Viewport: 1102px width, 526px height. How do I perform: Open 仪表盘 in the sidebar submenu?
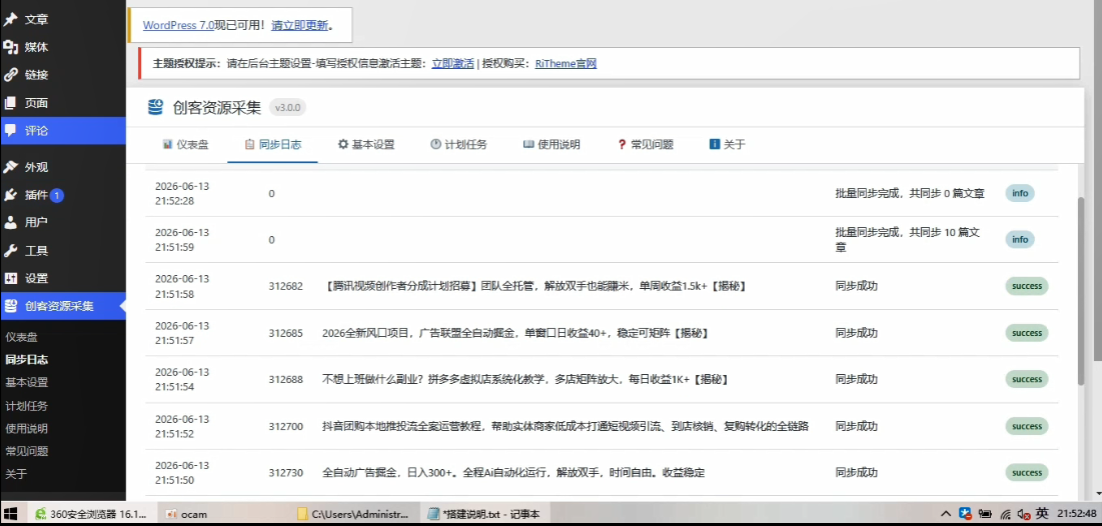pyautogui.click(x=22, y=337)
